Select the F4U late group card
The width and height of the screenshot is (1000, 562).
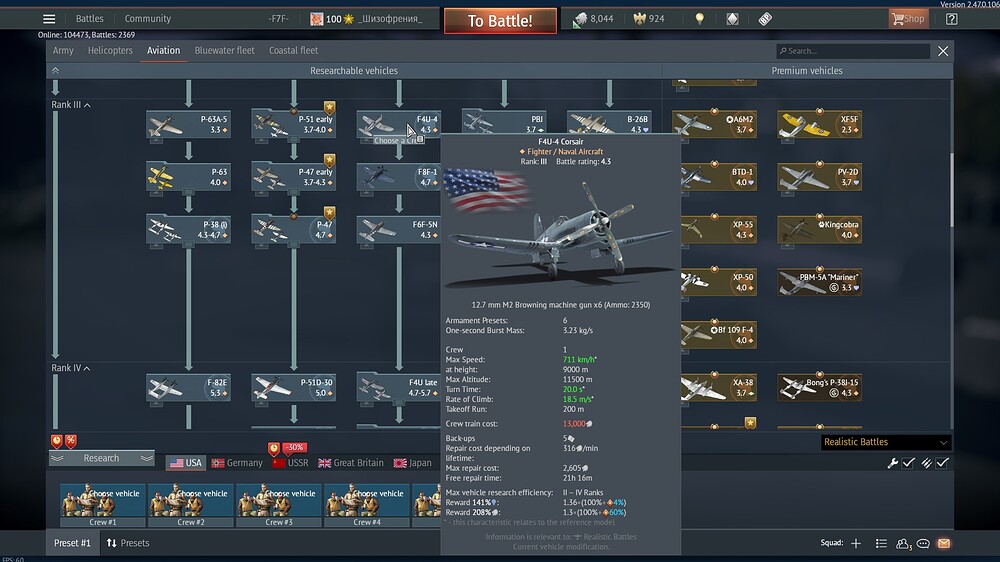pos(398,387)
